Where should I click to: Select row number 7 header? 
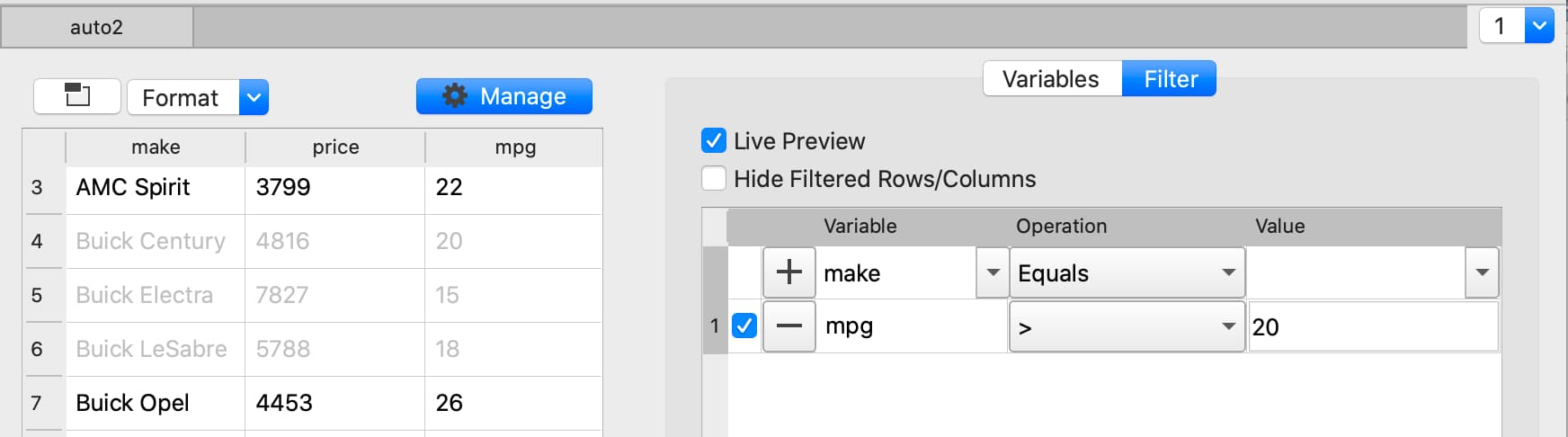coord(43,403)
